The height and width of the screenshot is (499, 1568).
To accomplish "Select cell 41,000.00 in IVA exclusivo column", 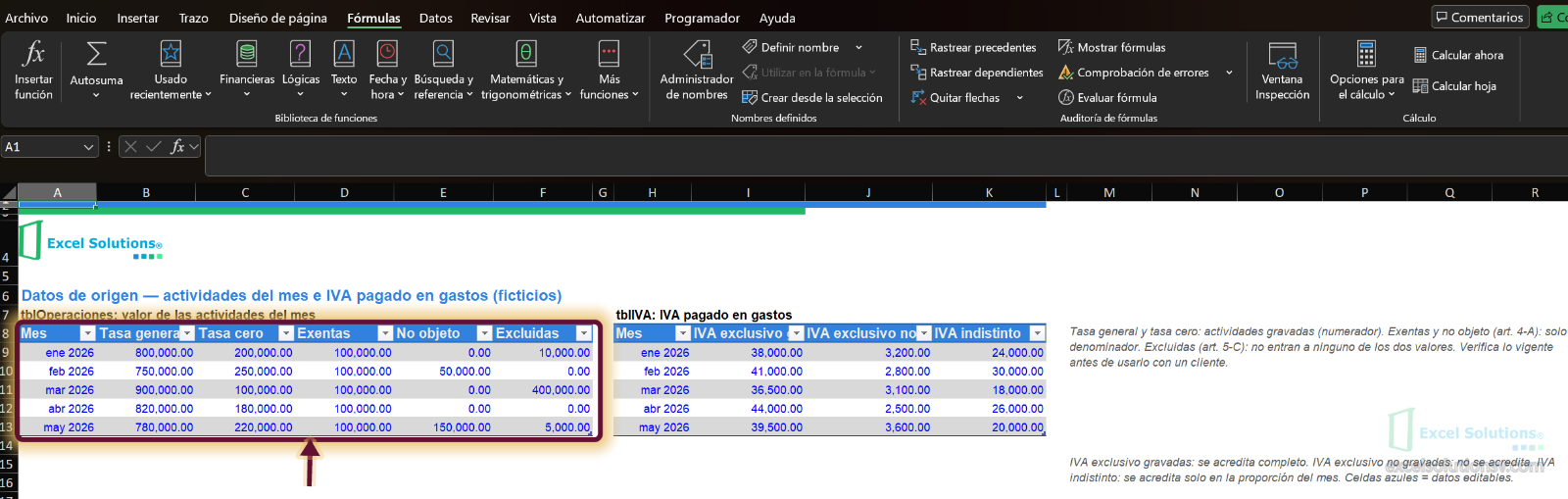I will tap(748, 372).
